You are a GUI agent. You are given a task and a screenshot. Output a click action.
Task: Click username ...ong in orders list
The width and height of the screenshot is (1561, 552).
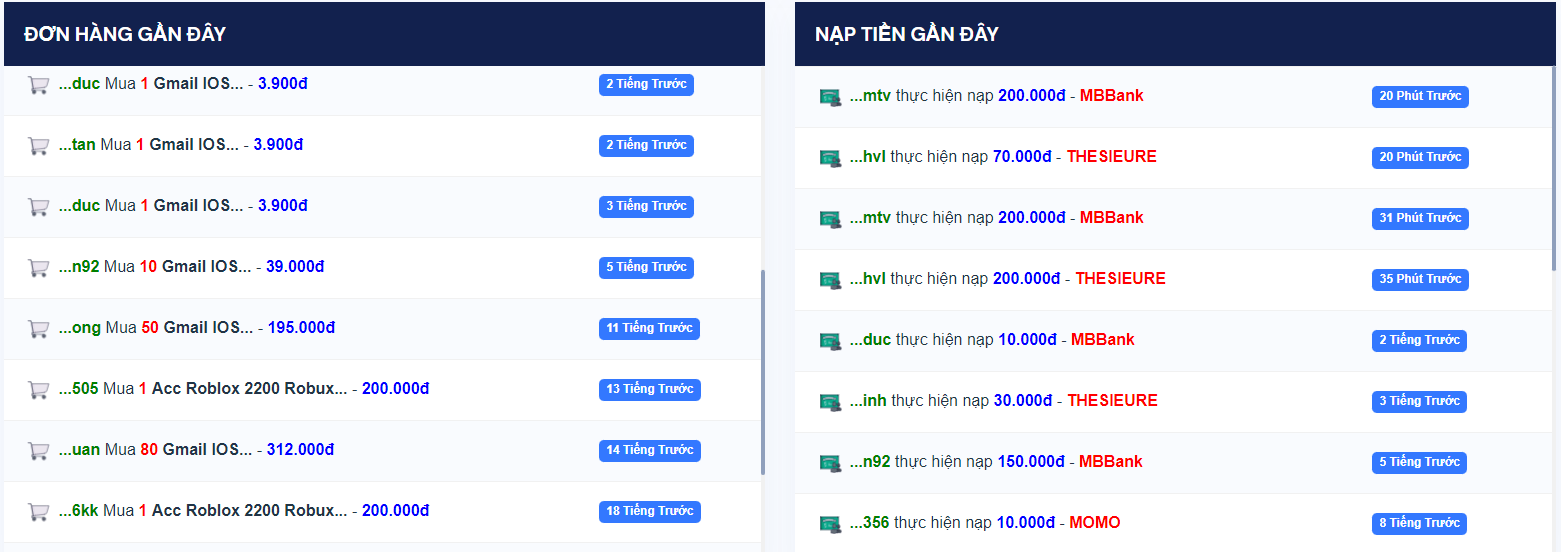tap(80, 328)
